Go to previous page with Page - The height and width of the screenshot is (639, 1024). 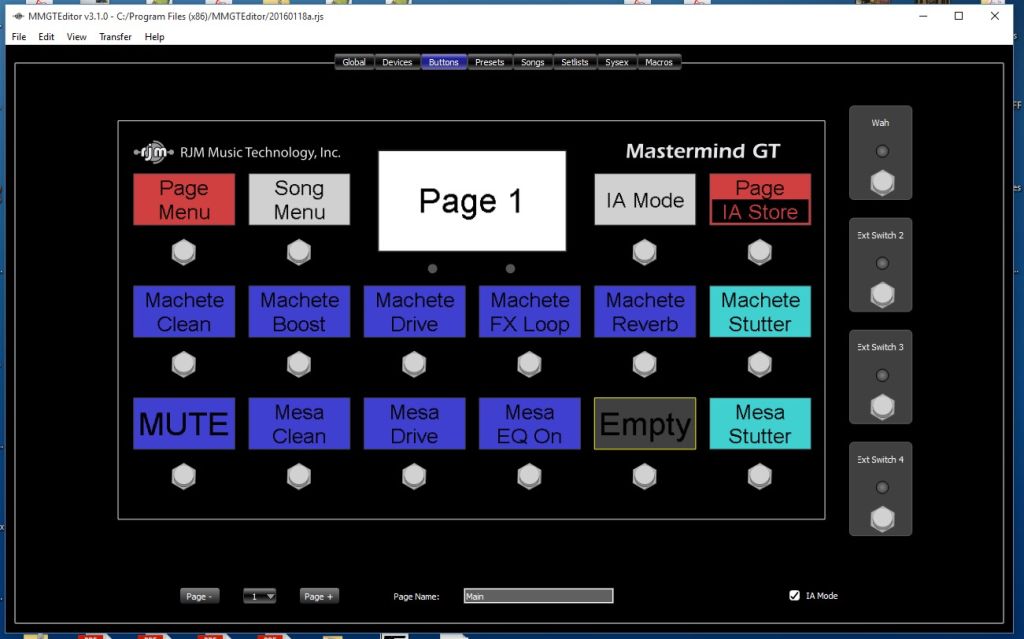coord(199,596)
